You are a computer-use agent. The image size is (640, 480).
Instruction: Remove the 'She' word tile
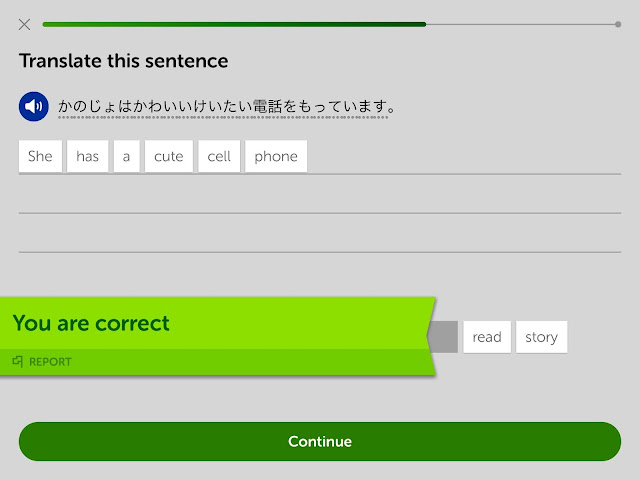40,156
